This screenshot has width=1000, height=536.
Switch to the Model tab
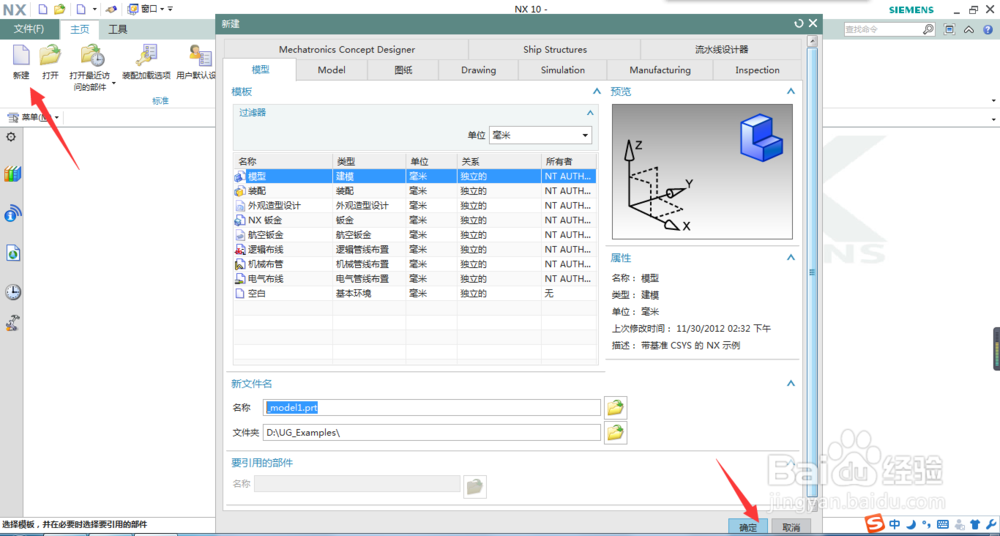pos(332,70)
